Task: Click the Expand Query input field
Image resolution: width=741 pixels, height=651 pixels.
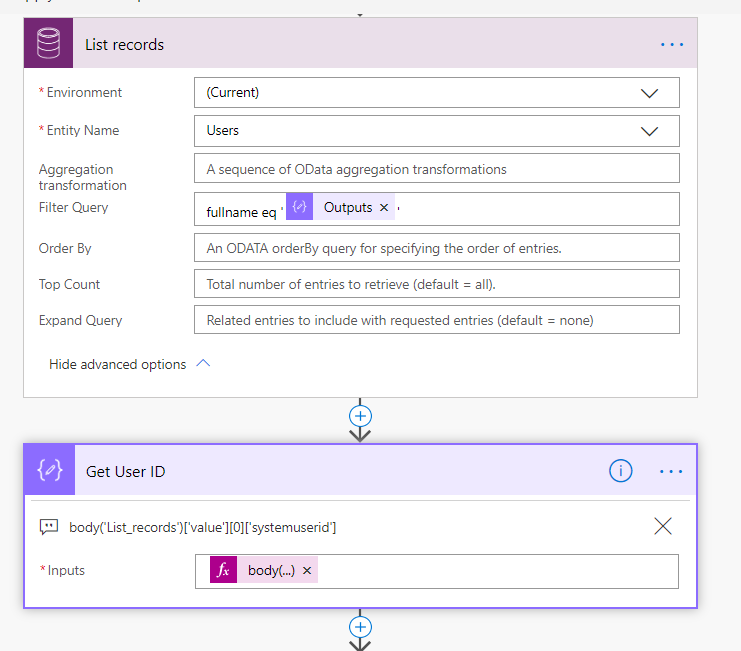Action: tap(436, 320)
